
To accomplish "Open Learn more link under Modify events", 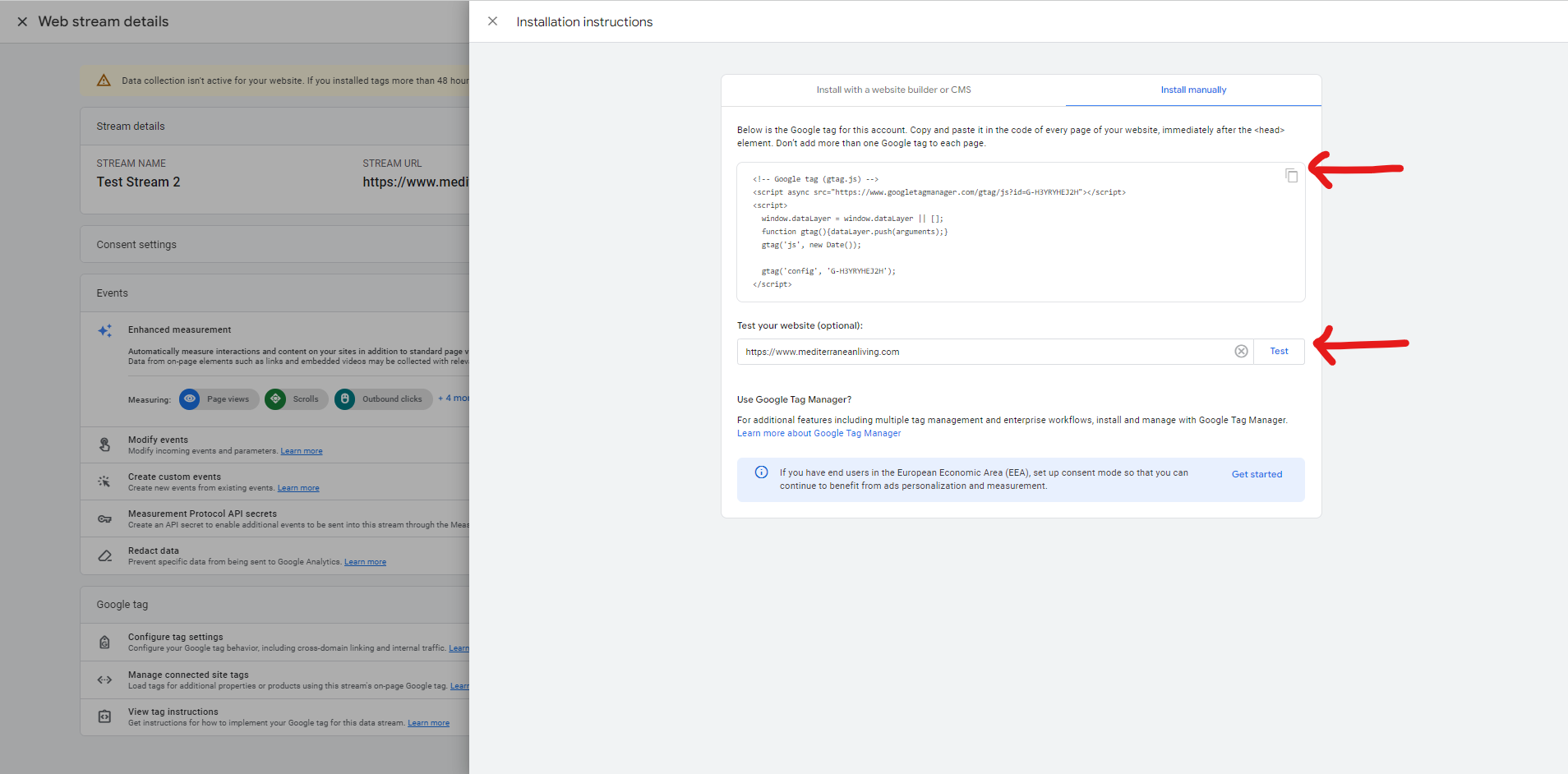I will 302,451.
